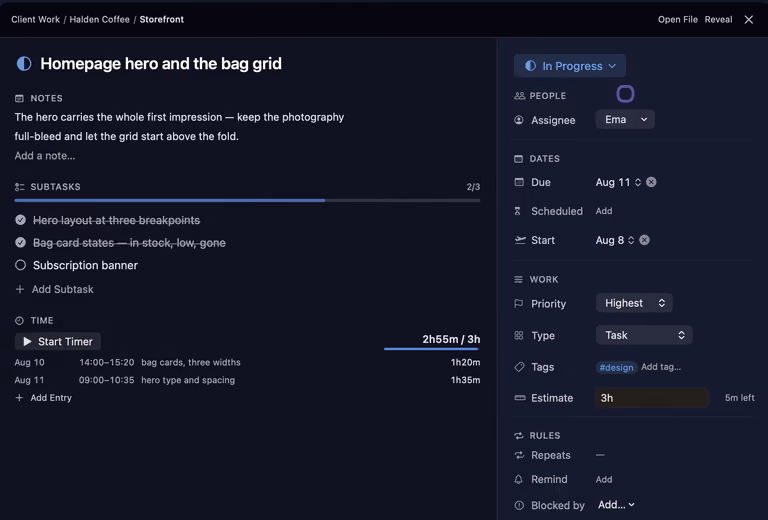Open the In Progress status dropdown
The image size is (768, 520).
tap(570, 66)
